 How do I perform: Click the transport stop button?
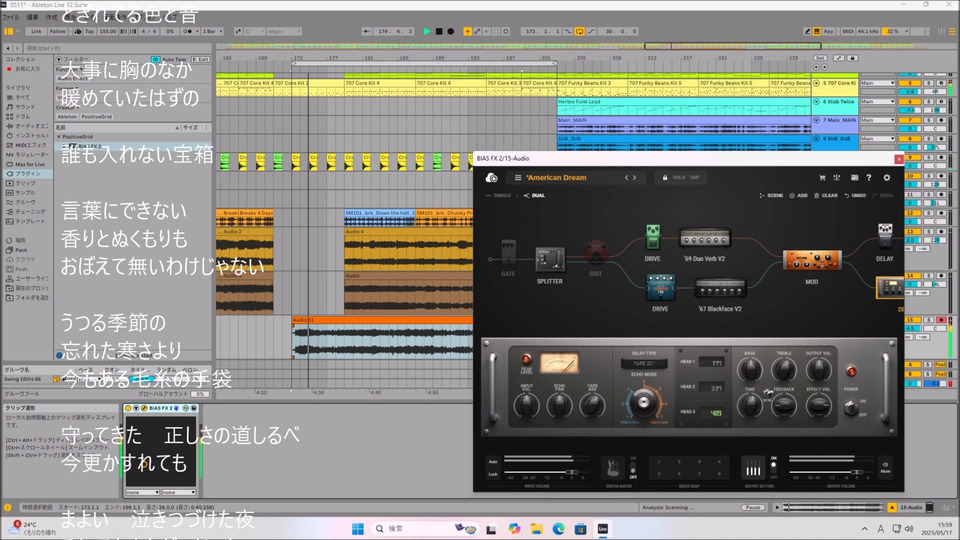[439, 31]
